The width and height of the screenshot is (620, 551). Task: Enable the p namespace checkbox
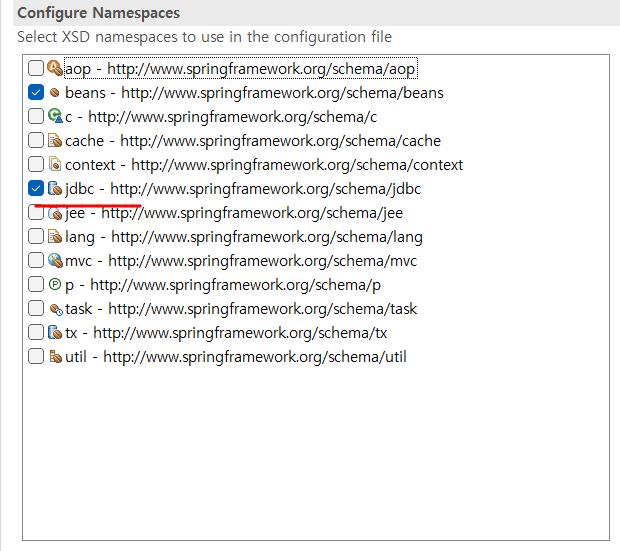tap(36, 284)
